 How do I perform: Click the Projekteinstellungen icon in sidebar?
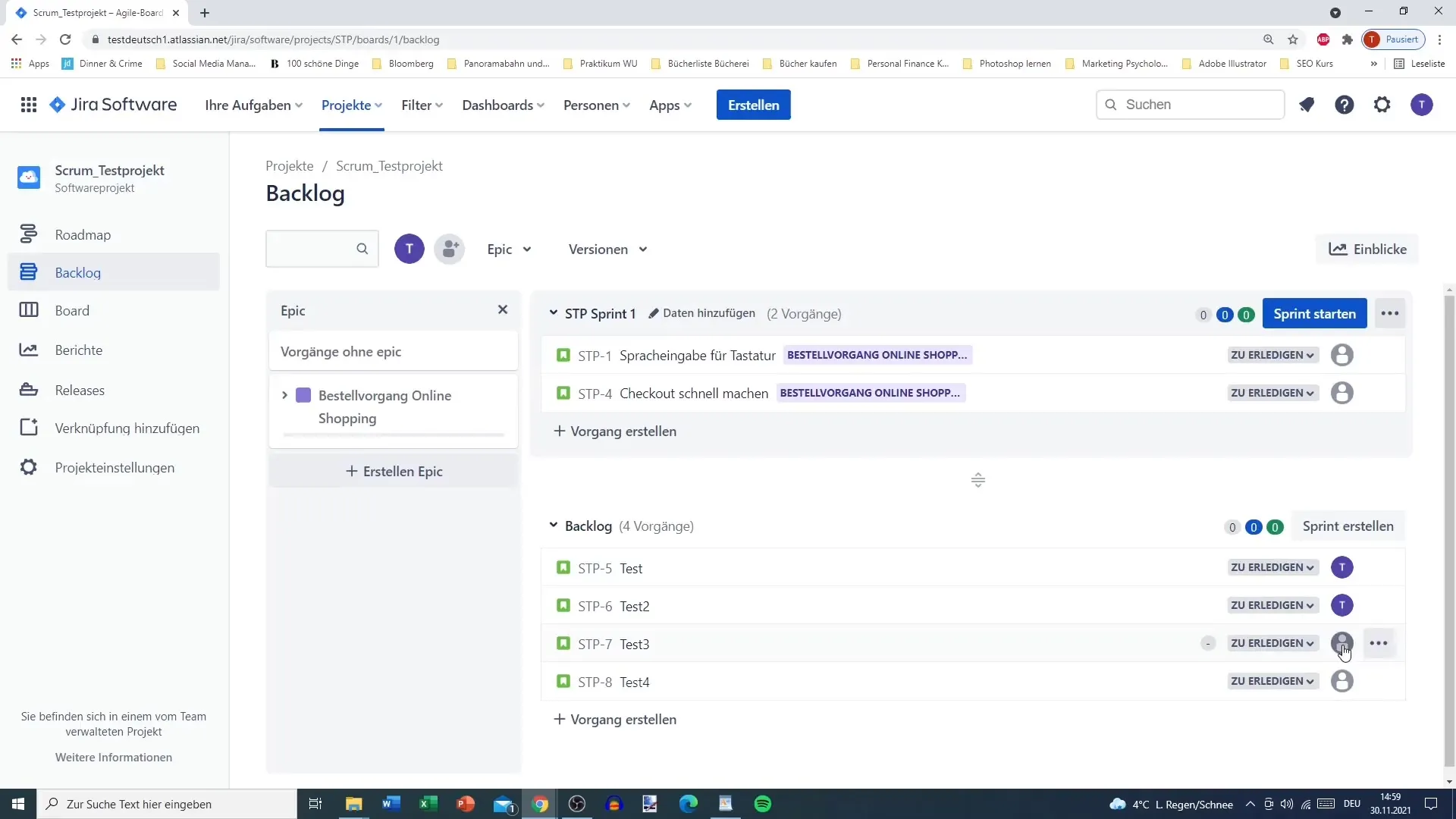(x=28, y=467)
